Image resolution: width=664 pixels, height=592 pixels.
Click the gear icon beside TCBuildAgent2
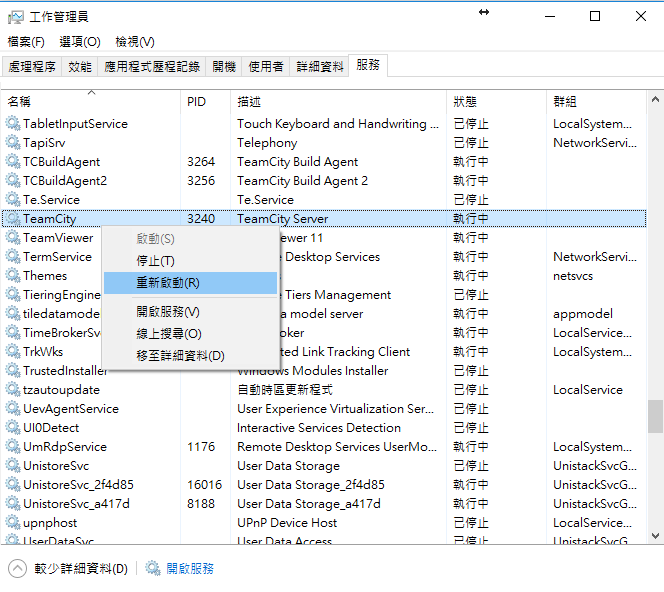pos(13,181)
